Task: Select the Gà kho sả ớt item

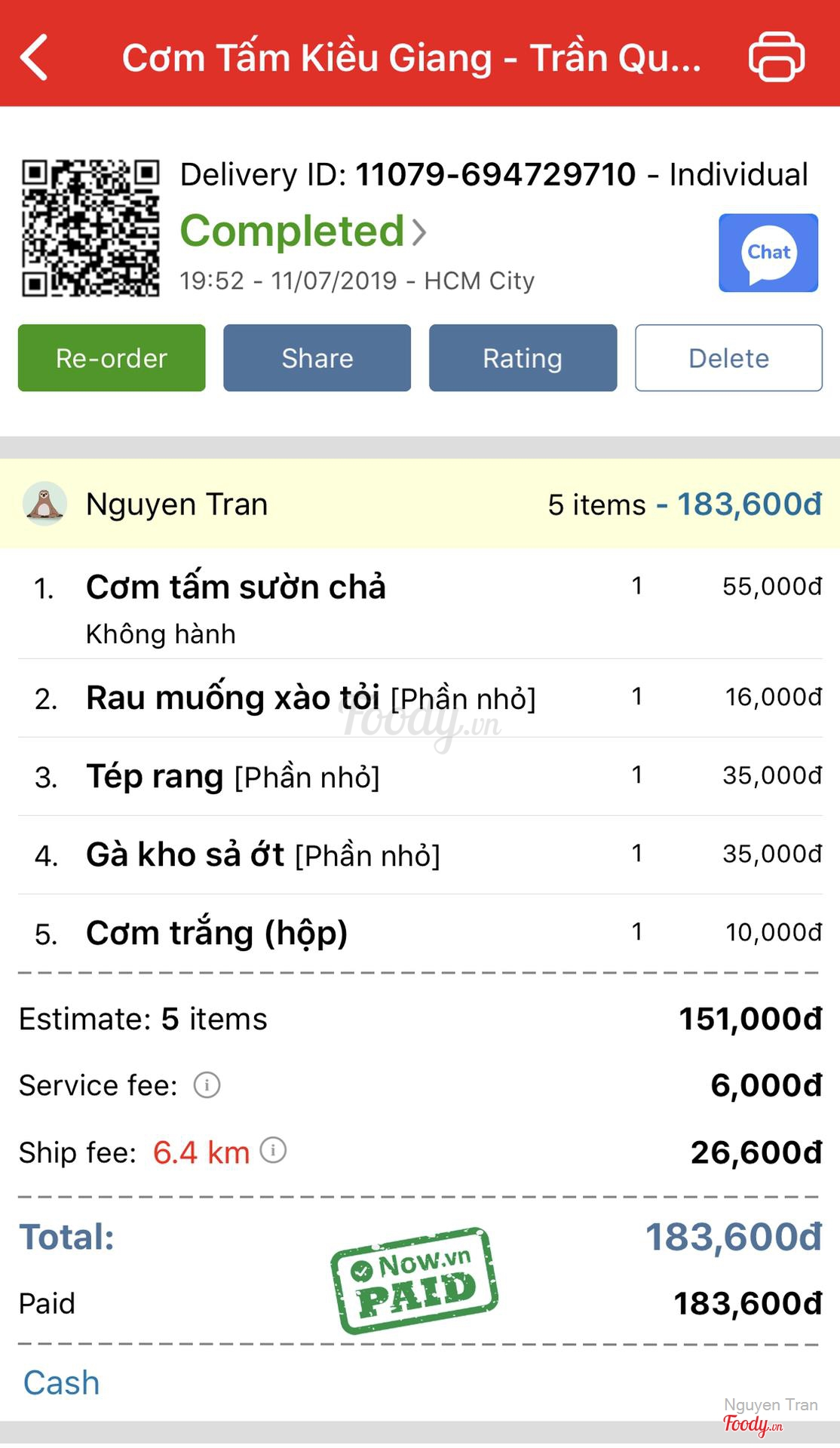Action: [x=185, y=855]
